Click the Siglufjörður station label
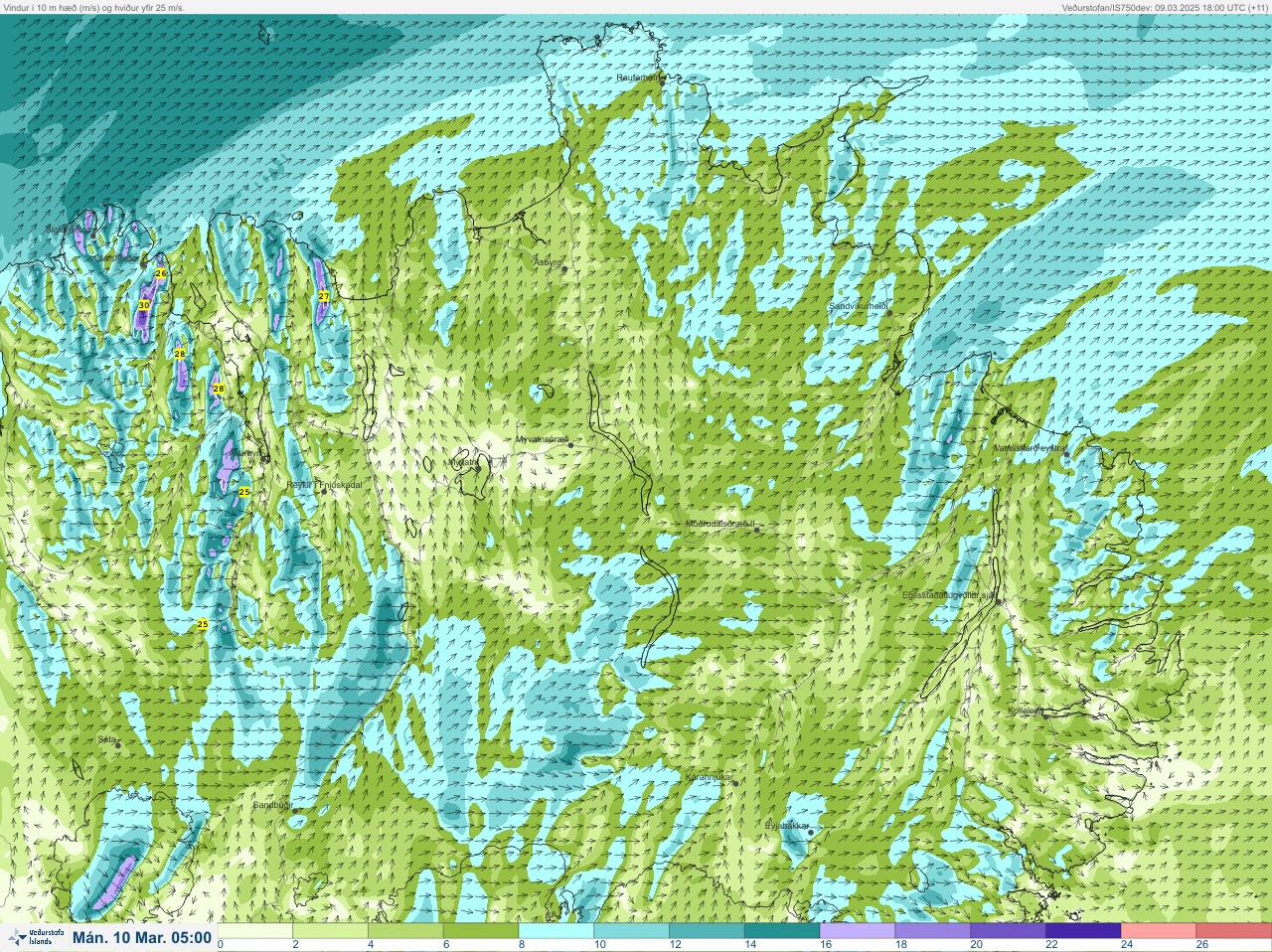This screenshot has width=1272, height=952. coord(68,230)
